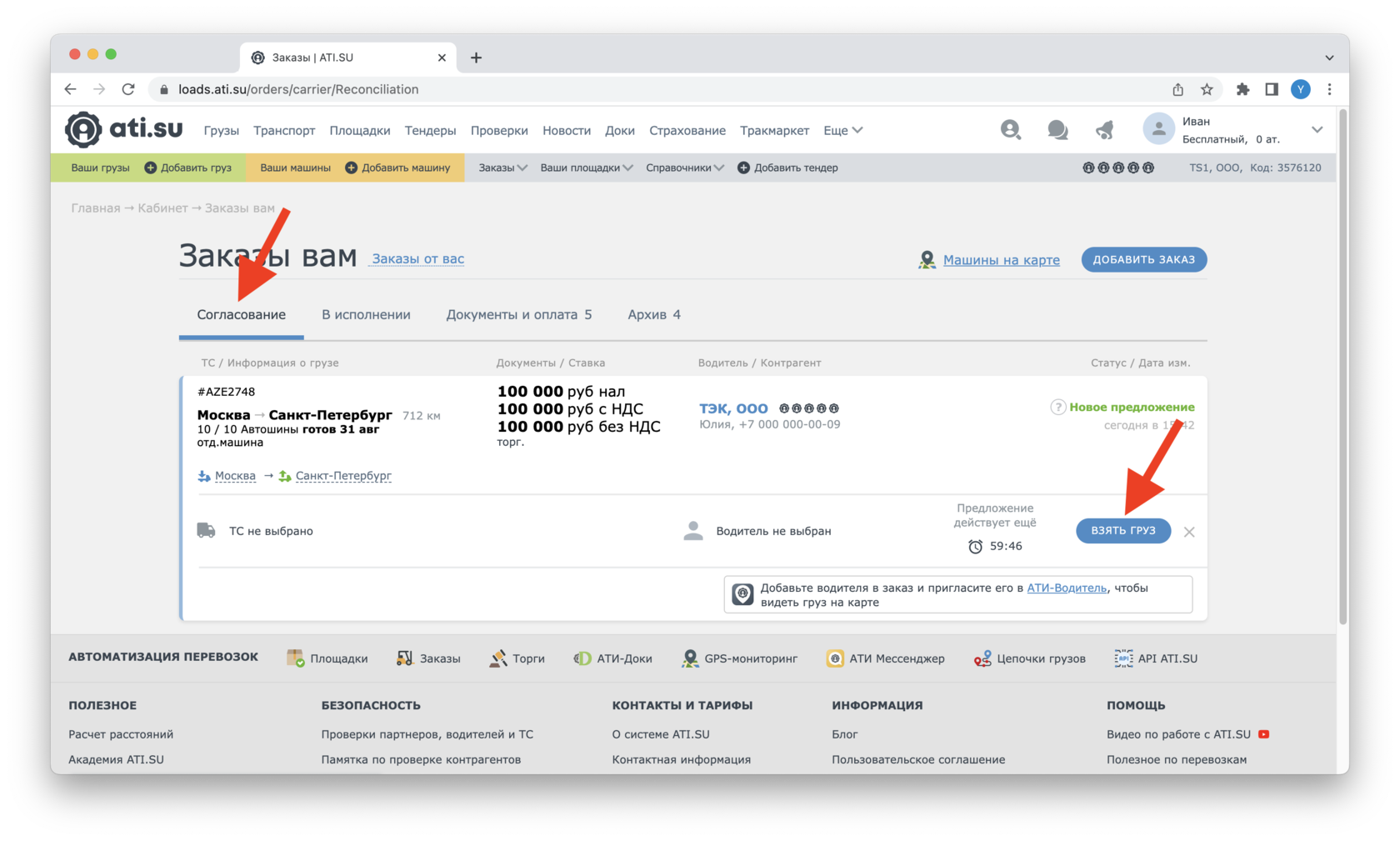The image size is (1400, 841).
Task: Switch to the Архив tab
Action: click(x=653, y=315)
